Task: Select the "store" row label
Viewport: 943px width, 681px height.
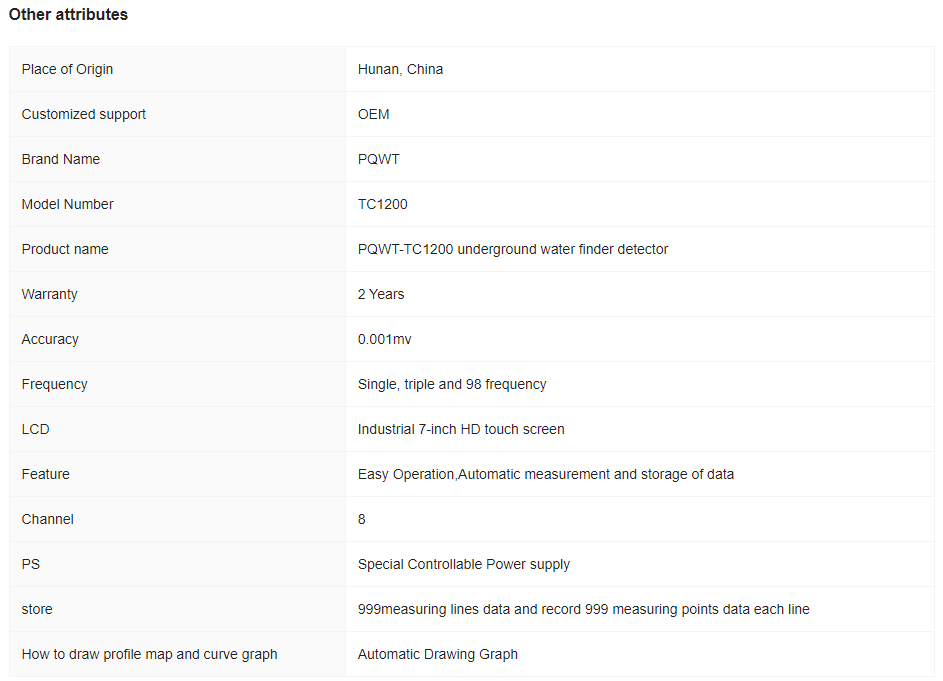Action: click(x=37, y=609)
